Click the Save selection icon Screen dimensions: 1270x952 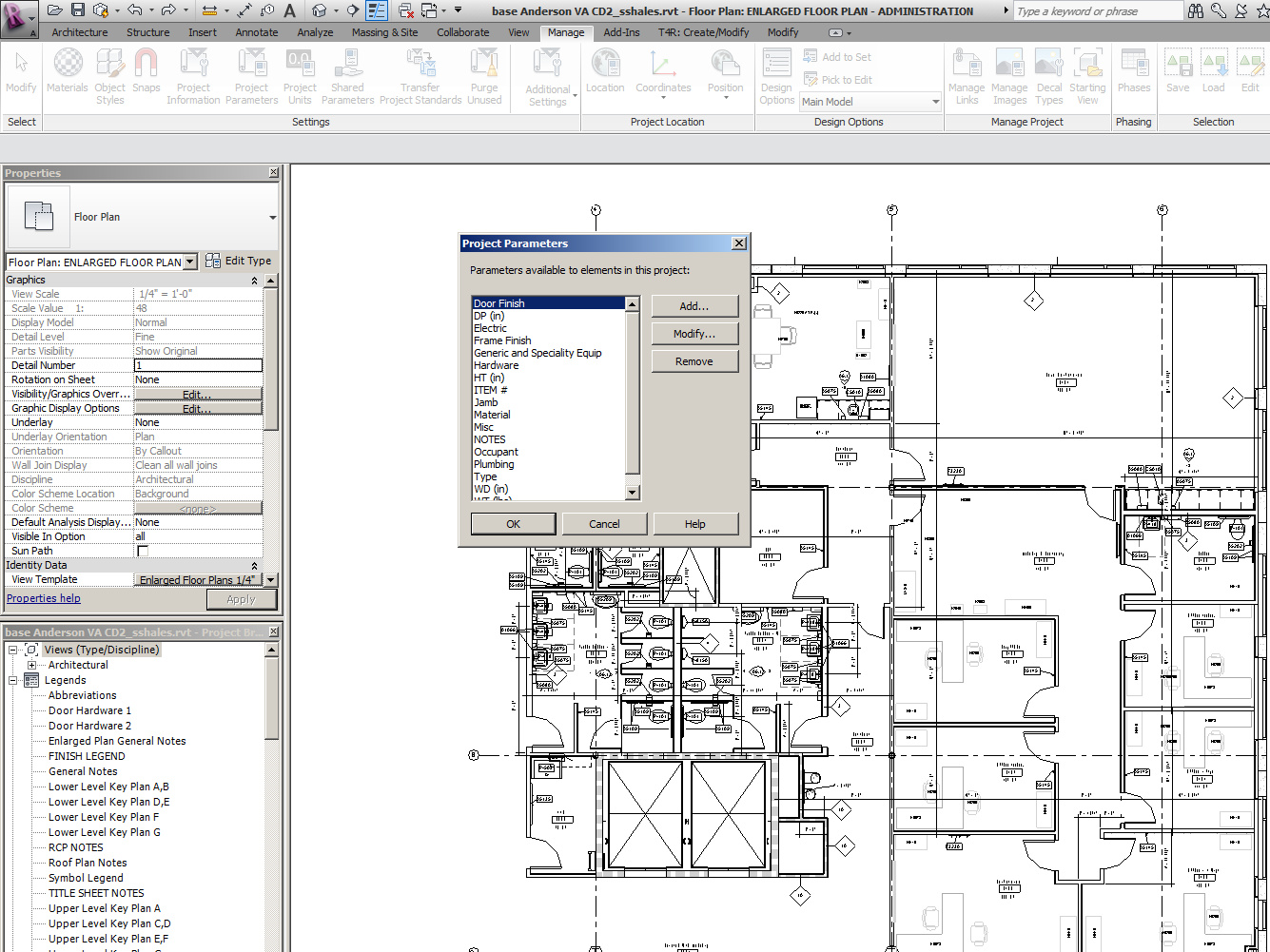tap(1178, 72)
